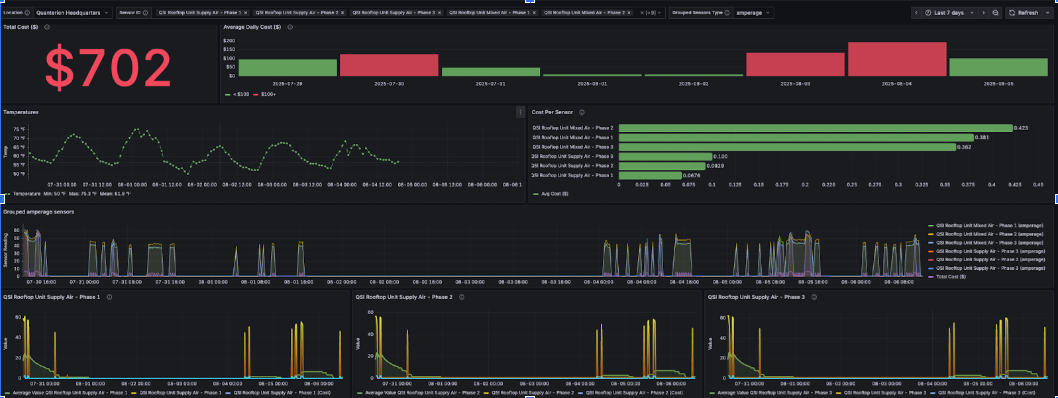Screen dimensions: 1058x398
Task: Clear all selected Sensor ID values
Action: [x=642, y=13]
